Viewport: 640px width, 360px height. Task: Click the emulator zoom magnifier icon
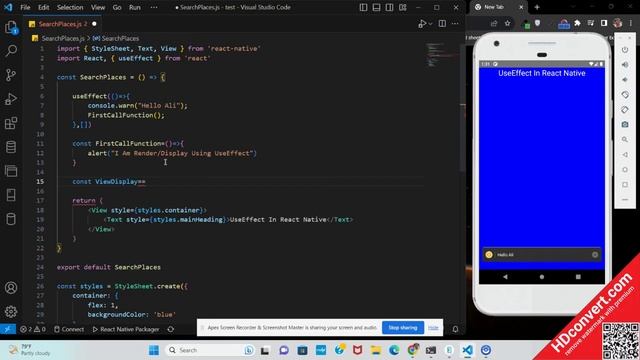625,140
